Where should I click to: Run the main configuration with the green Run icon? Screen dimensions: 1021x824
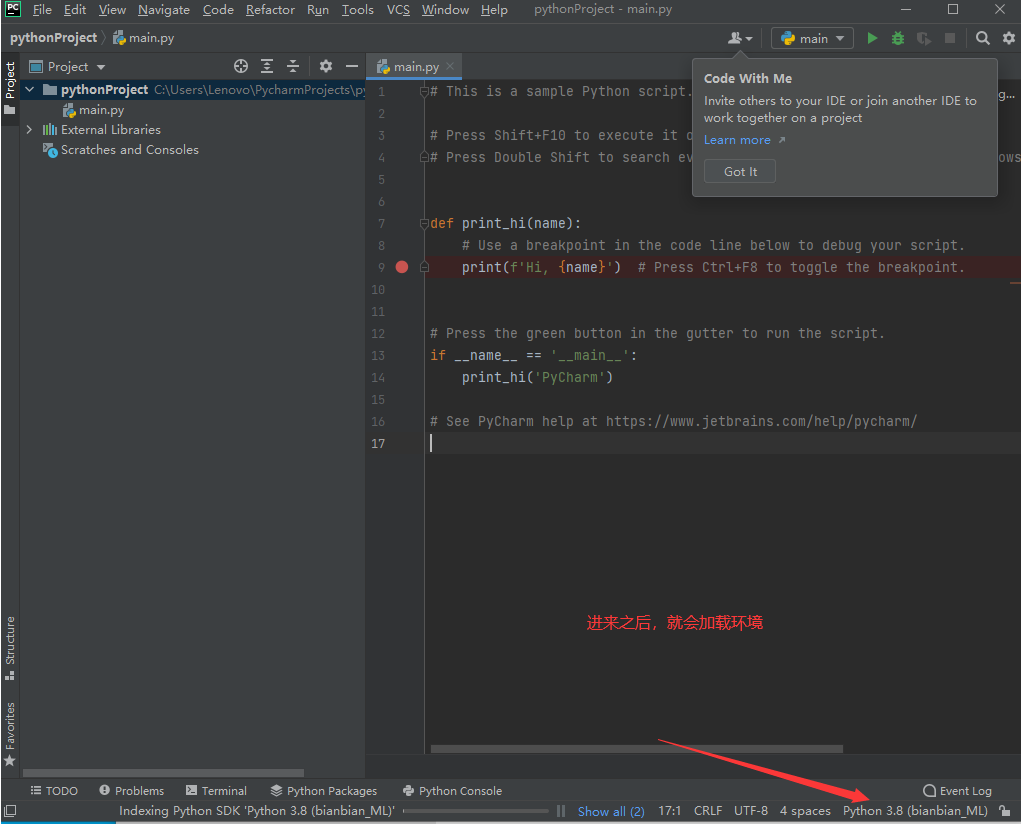point(871,37)
